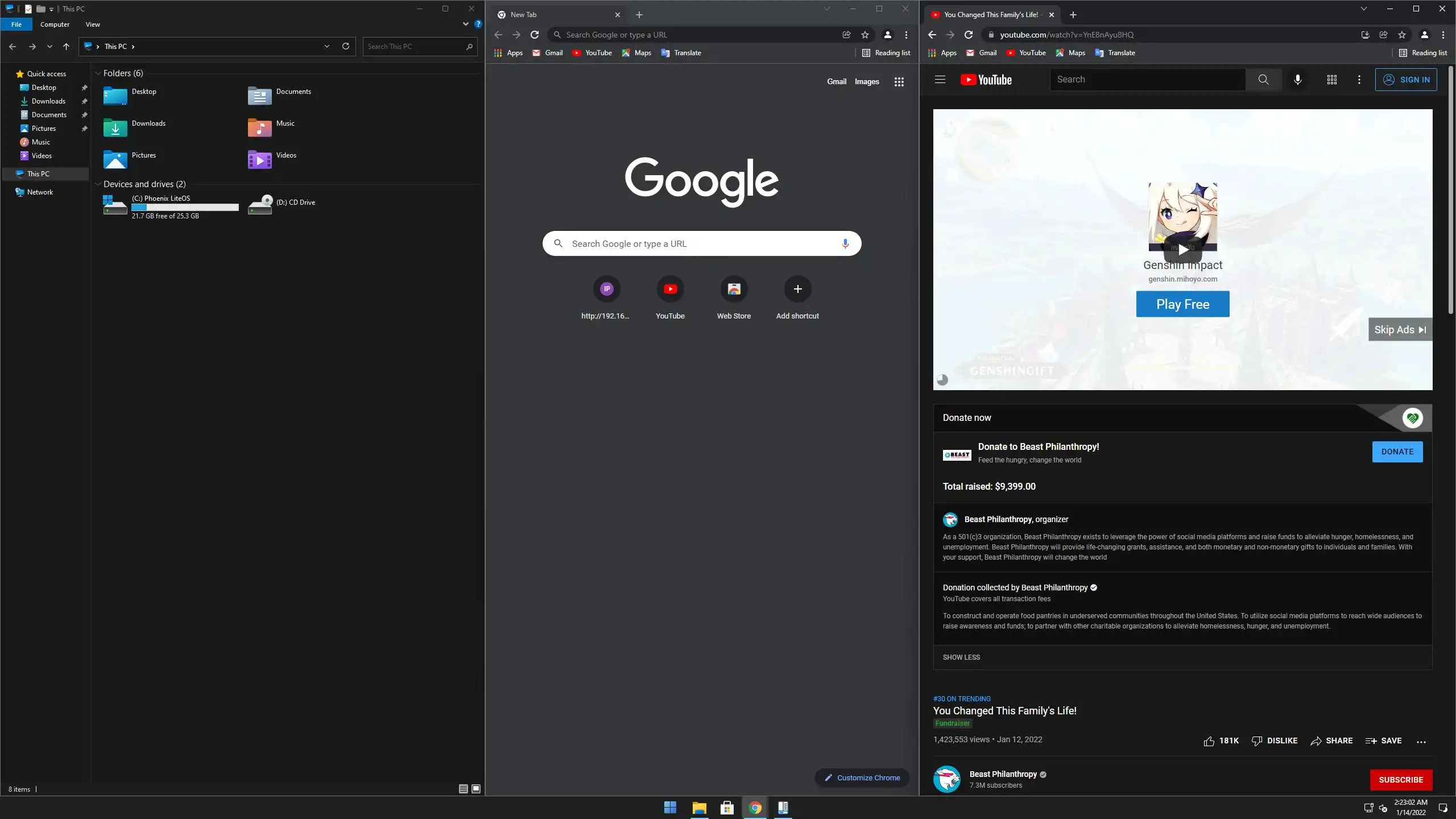Screen dimensions: 1456x819
Task: Click the Google apps grid icon
Action: click(899, 82)
